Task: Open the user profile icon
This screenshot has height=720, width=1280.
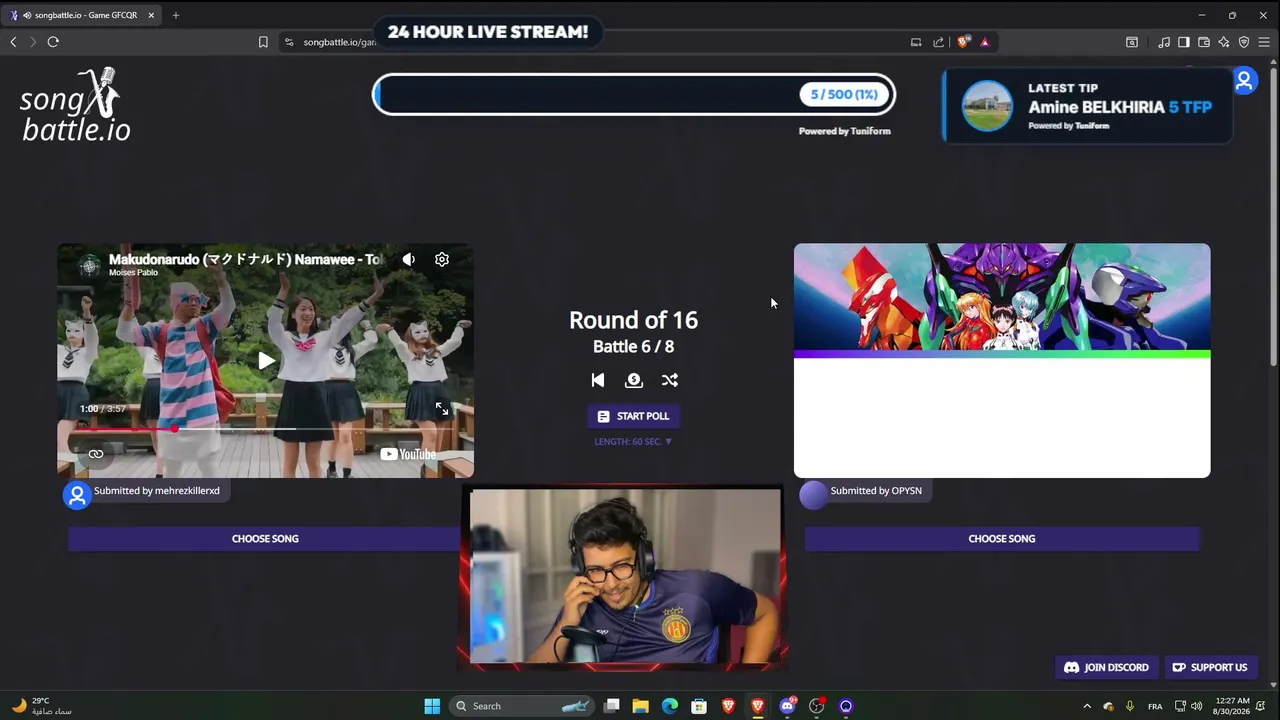Action: pyautogui.click(x=1244, y=81)
